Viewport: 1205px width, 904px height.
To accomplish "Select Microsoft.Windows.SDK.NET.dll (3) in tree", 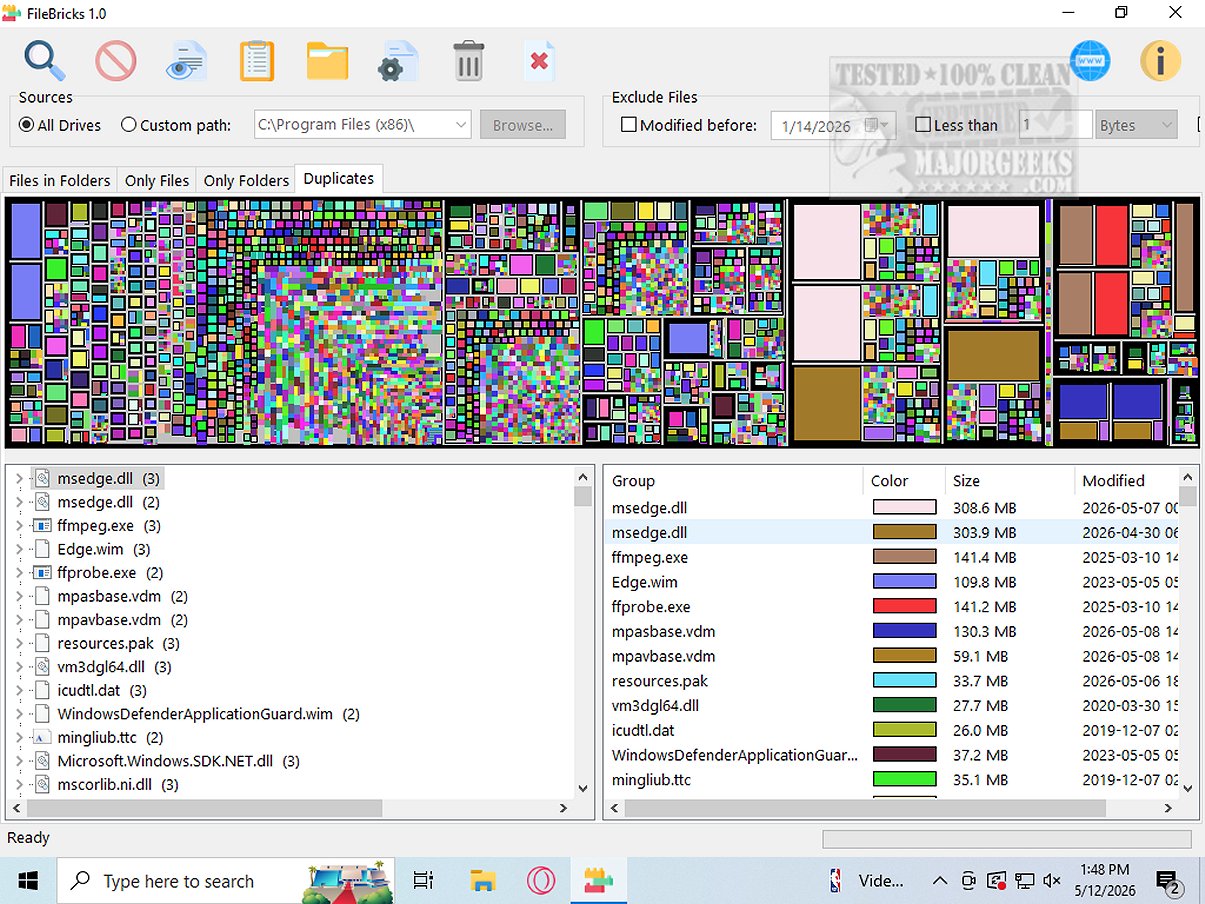I will [x=178, y=761].
